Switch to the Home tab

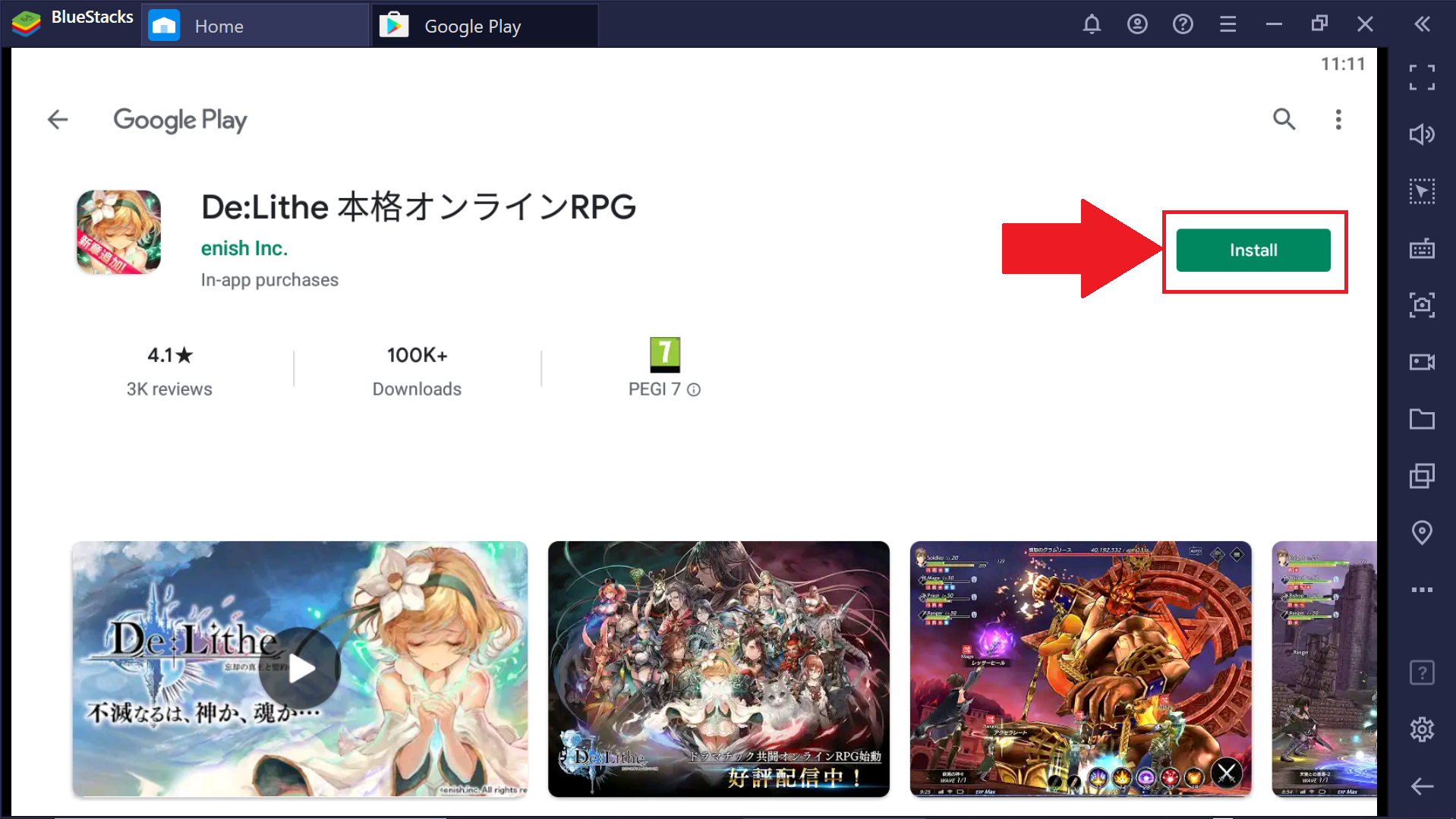(255, 26)
